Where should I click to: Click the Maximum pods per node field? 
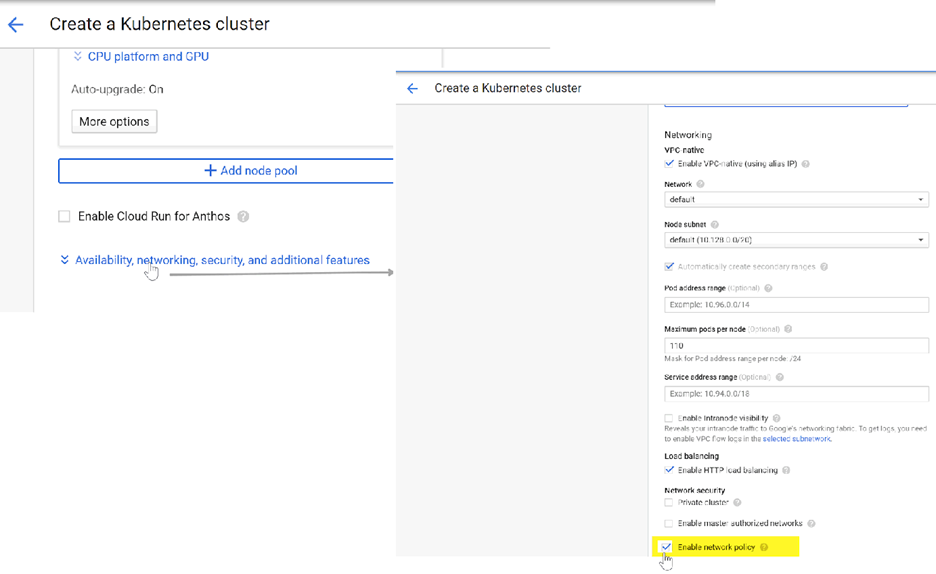[x=796, y=345]
